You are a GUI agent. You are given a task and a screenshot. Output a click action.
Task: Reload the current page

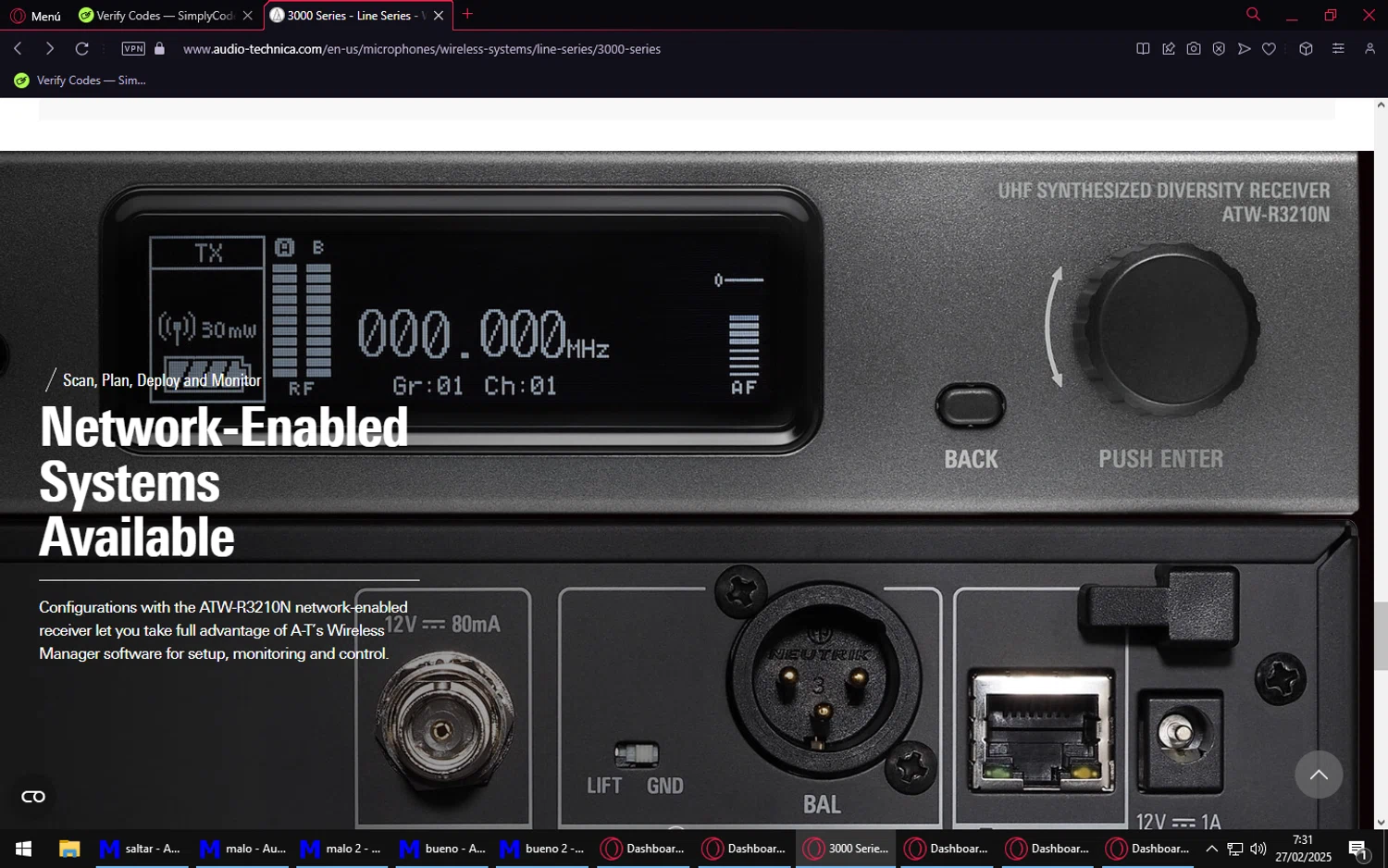point(82,49)
